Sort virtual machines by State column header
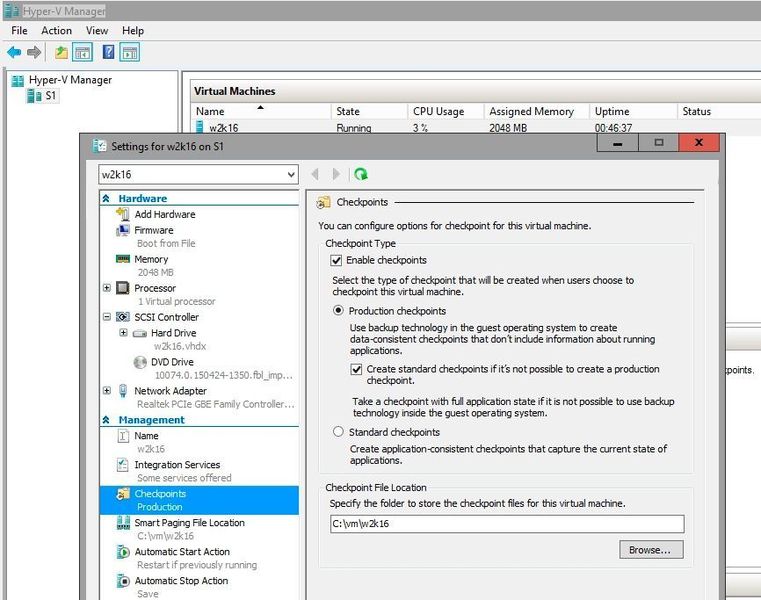The image size is (761, 600). (x=369, y=111)
